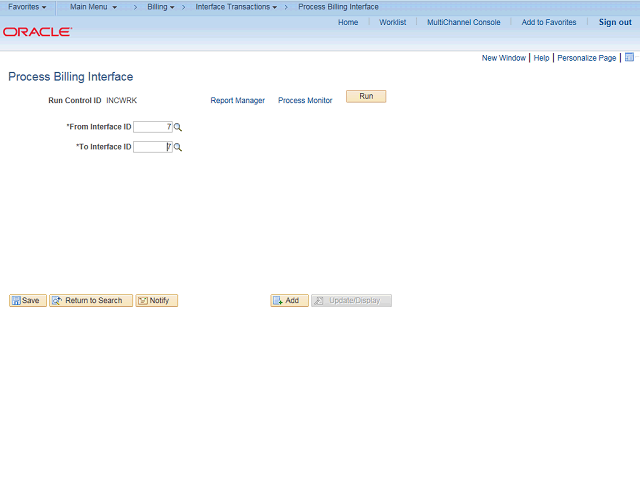Click the Update/Display button

click(351, 300)
